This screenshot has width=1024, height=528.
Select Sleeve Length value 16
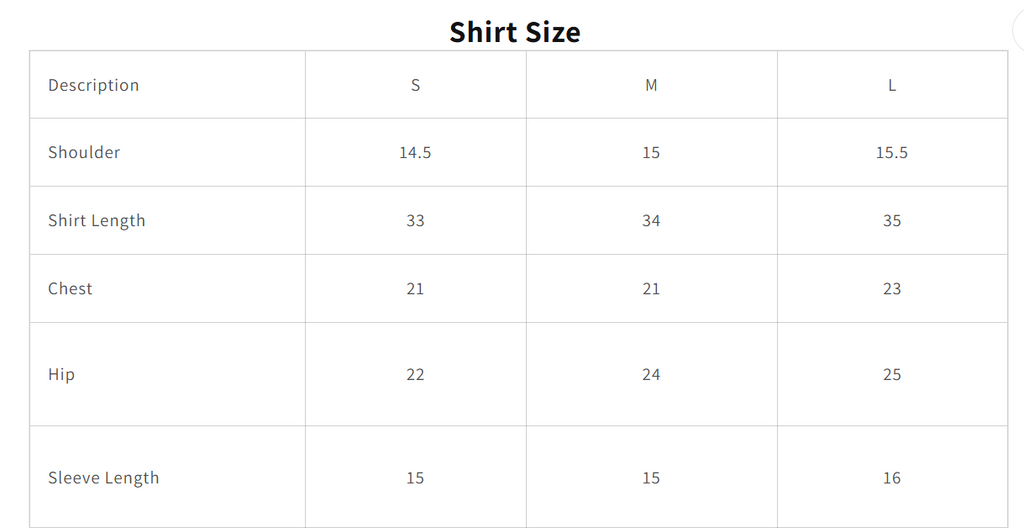coord(892,478)
